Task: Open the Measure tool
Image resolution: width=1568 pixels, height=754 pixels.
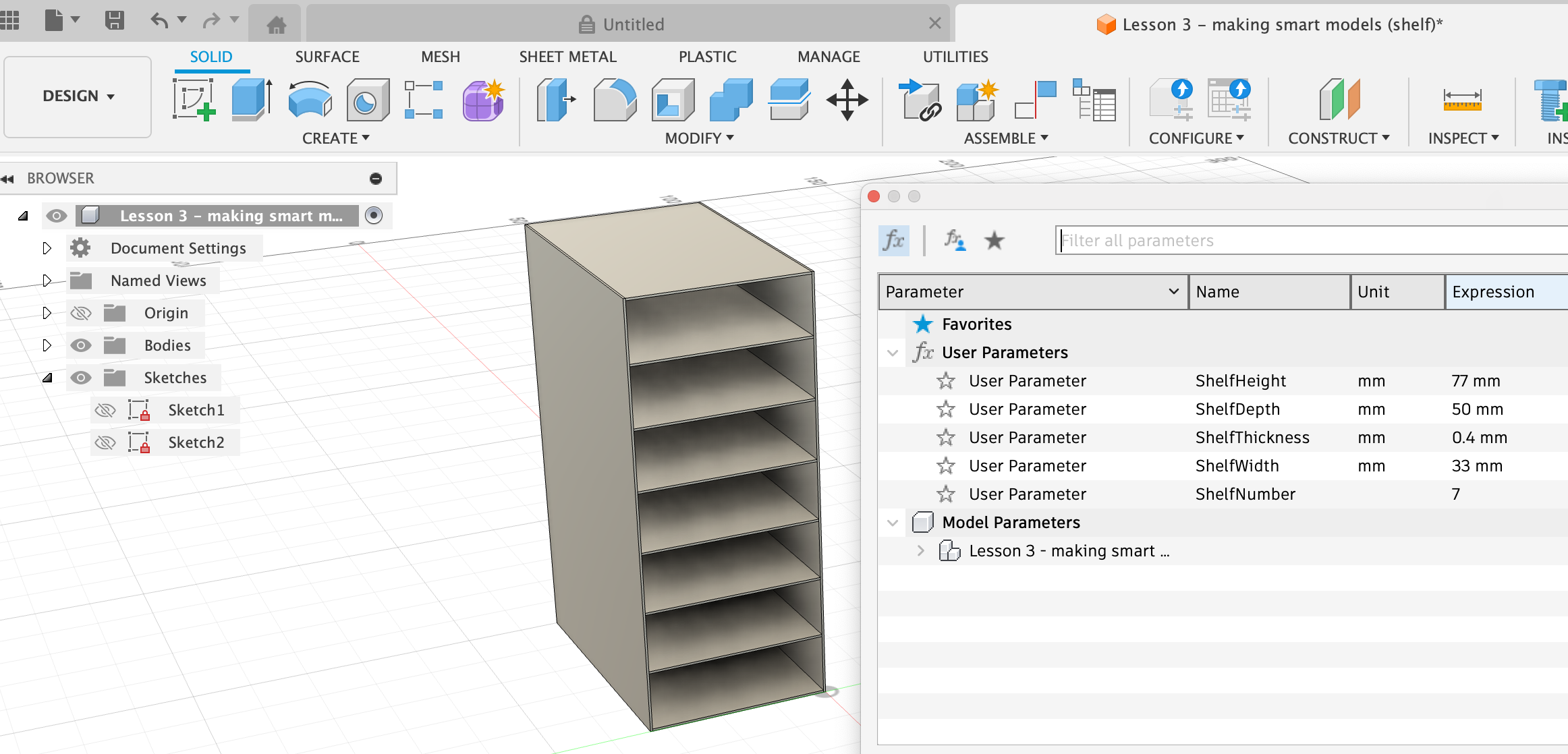Action: (x=1462, y=100)
